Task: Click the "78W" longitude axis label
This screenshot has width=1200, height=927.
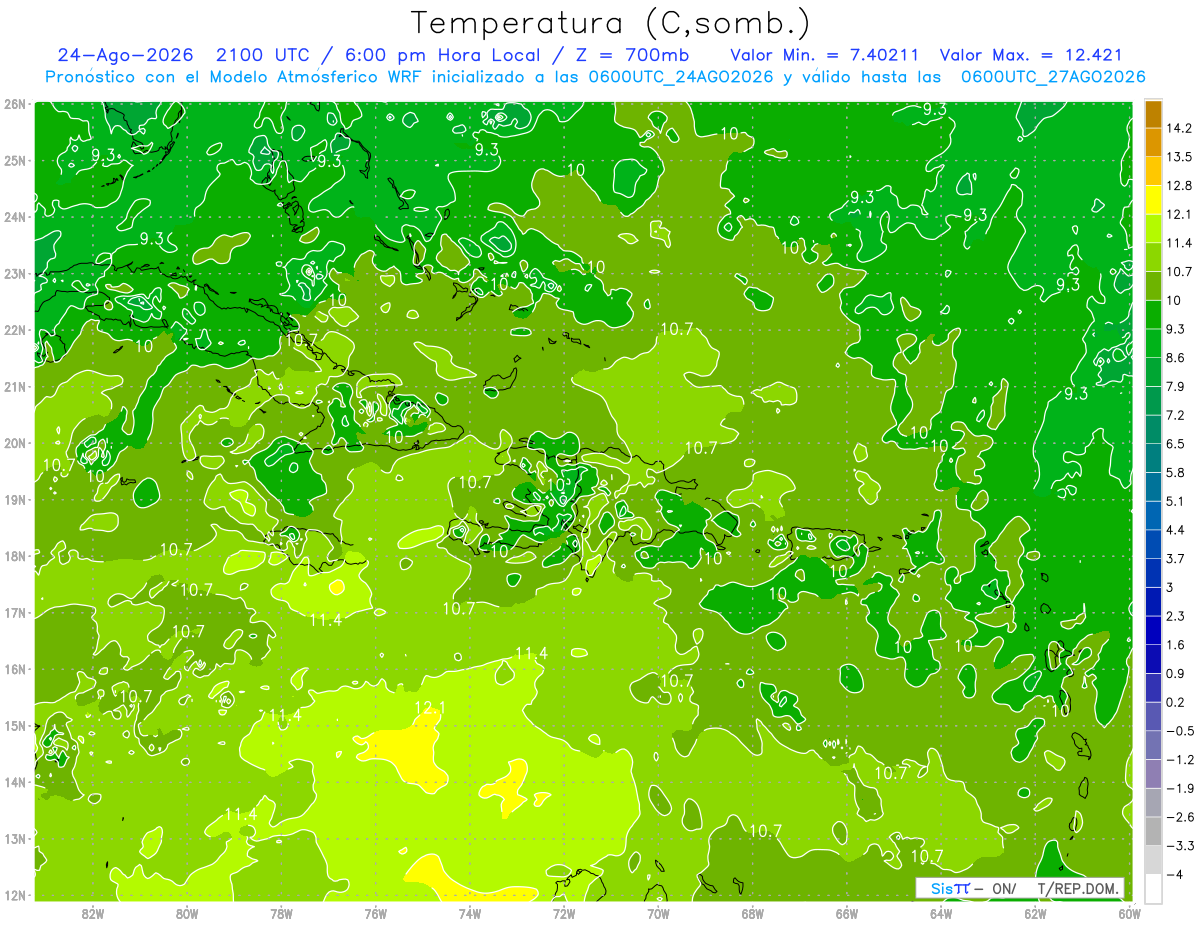Action: tap(281, 913)
